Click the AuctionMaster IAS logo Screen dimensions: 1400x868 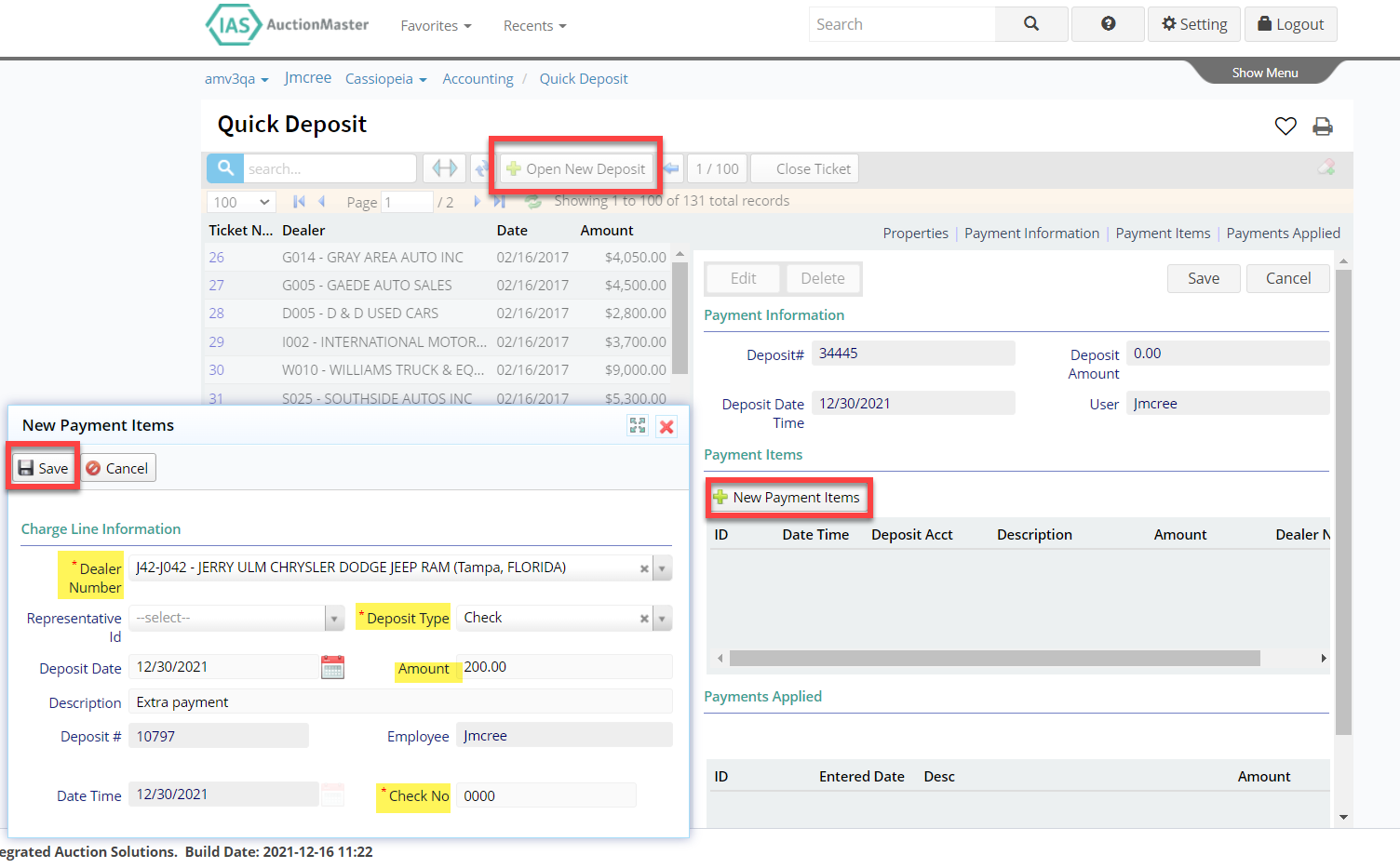pyautogui.click(x=287, y=25)
